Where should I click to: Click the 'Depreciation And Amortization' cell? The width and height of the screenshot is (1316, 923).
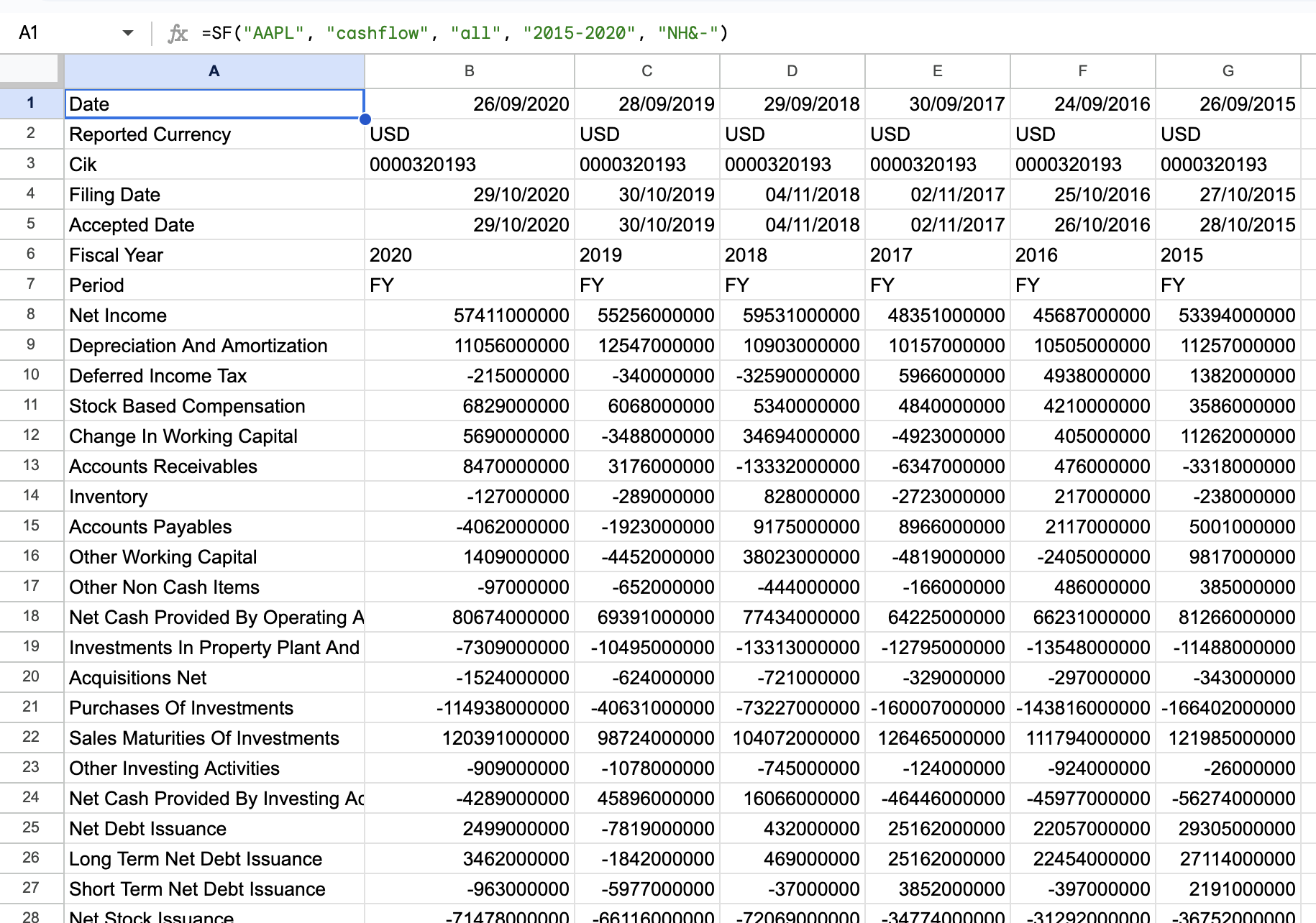(x=214, y=346)
